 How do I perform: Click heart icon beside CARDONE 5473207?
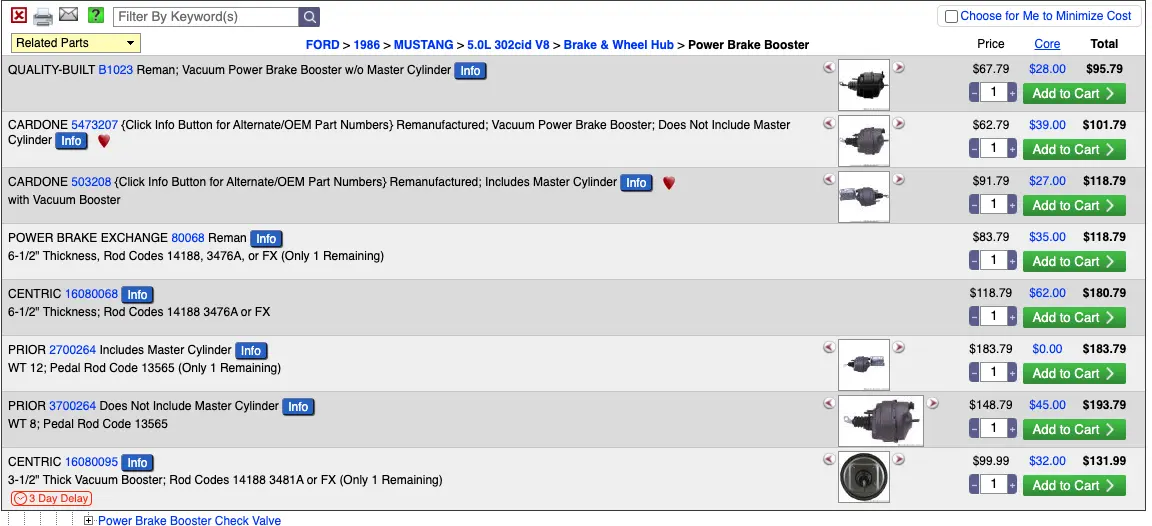coord(104,141)
